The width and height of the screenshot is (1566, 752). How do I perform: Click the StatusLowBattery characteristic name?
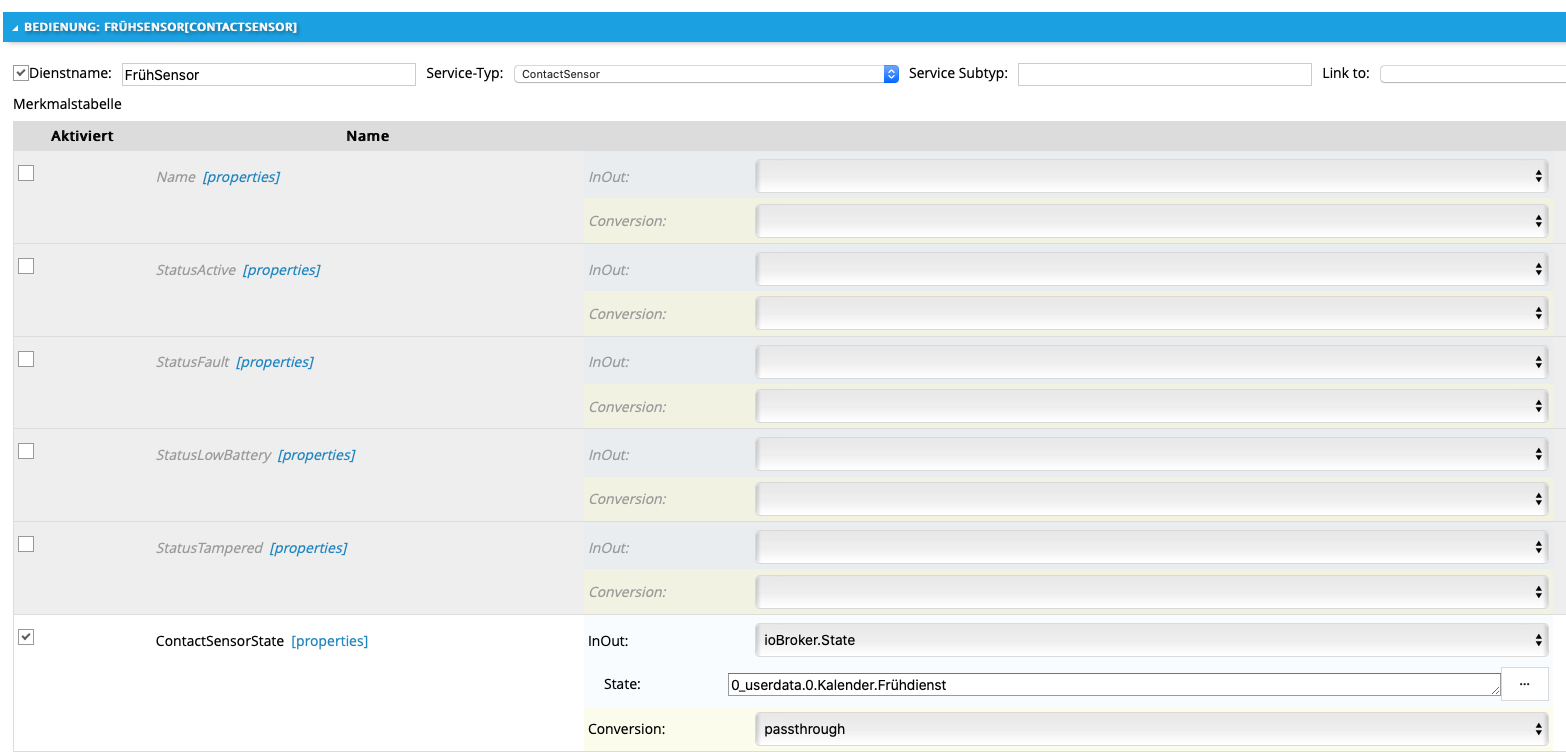pyautogui.click(x=213, y=455)
